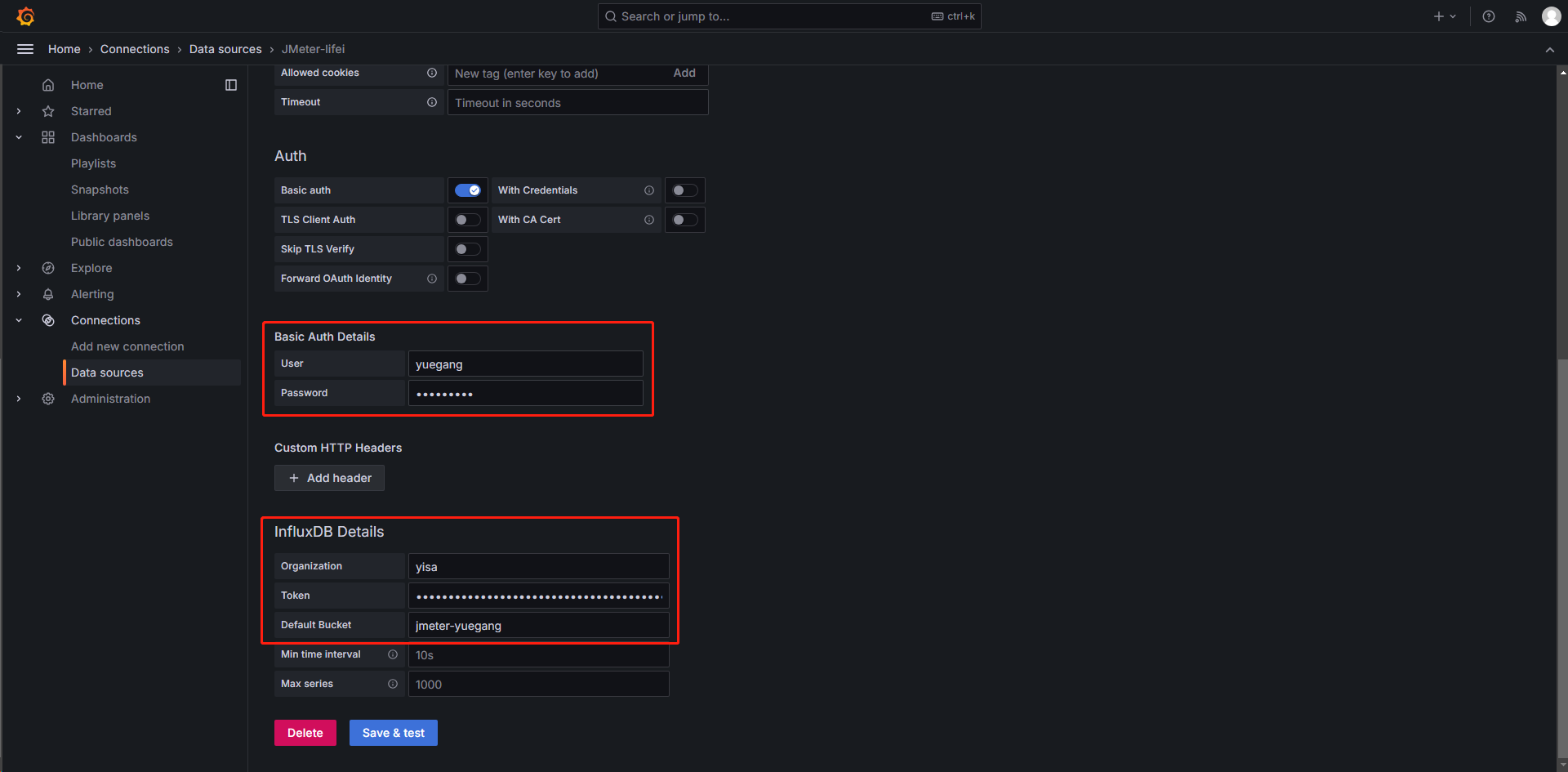
Task: Click the Min time interval info icon
Action: 393,654
